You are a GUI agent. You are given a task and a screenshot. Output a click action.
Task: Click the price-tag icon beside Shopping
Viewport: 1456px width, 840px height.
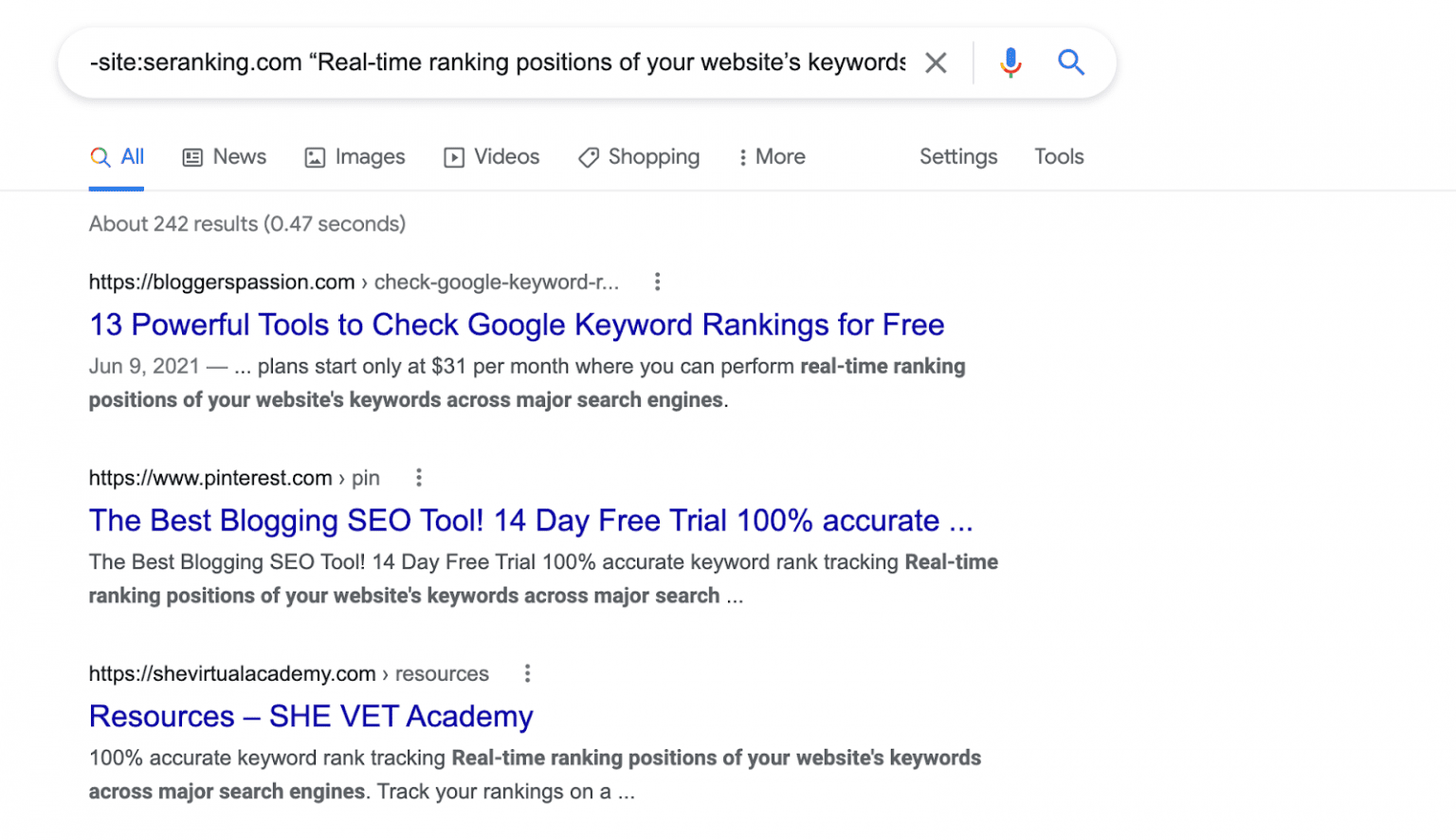[x=589, y=156]
